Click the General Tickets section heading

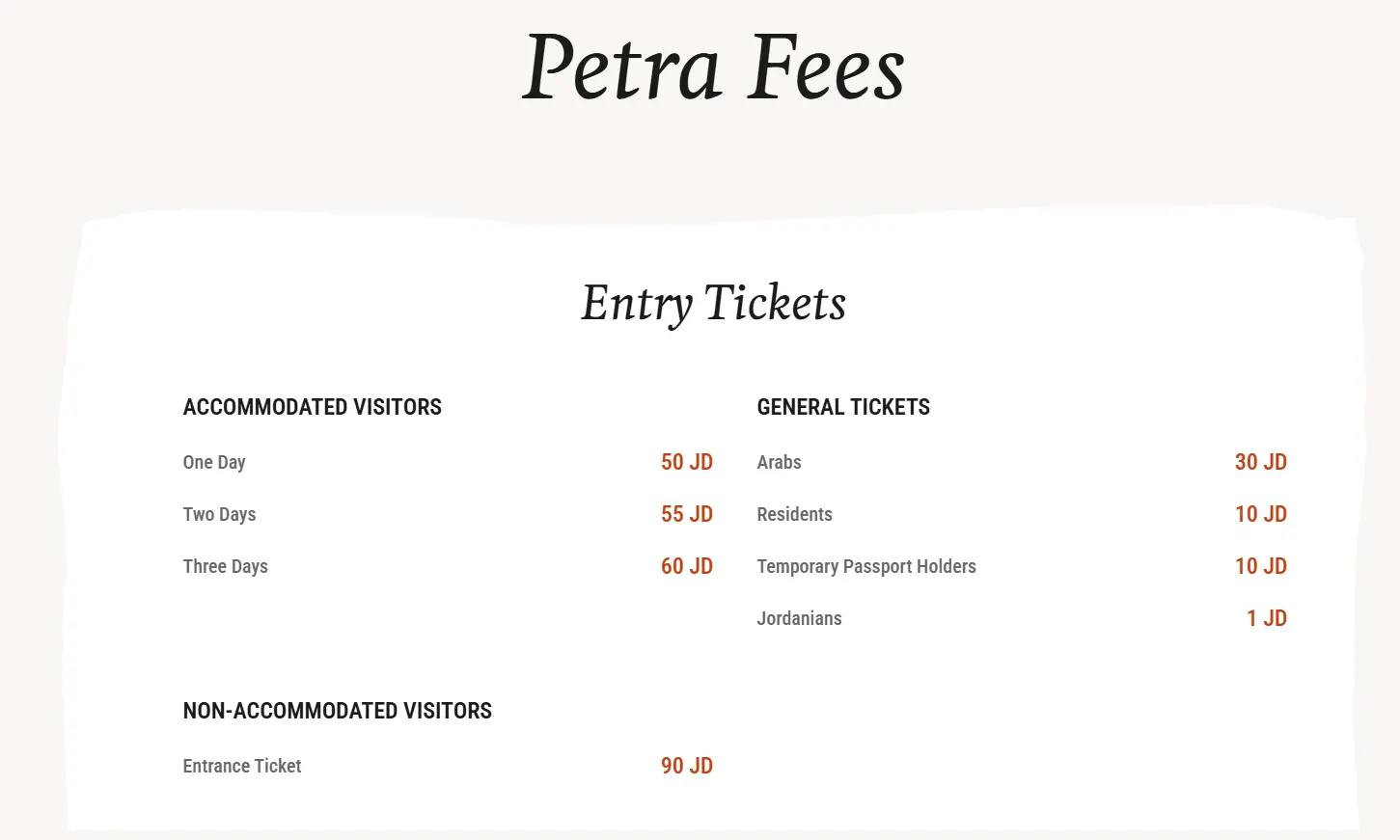coord(843,407)
